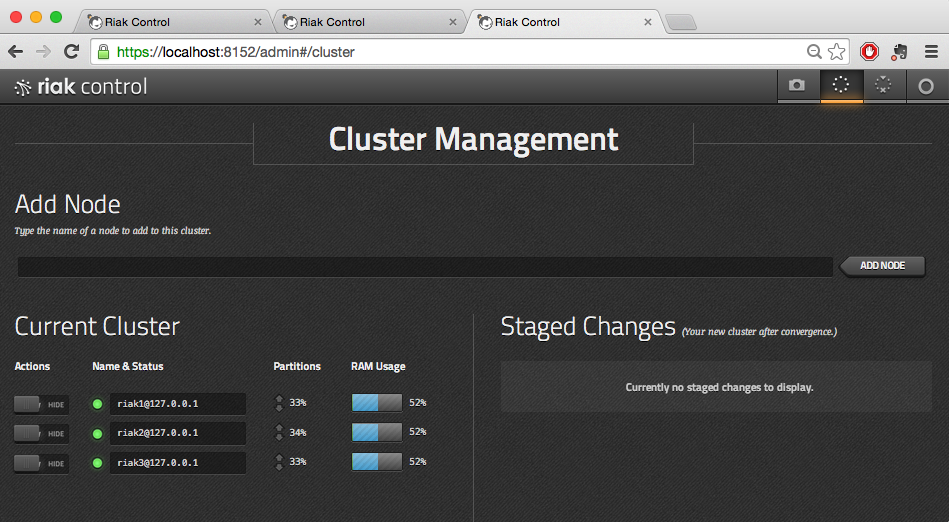Image resolution: width=949 pixels, height=522 pixels.
Task: Click the zoom magnifier in address bar
Action: [x=814, y=51]
